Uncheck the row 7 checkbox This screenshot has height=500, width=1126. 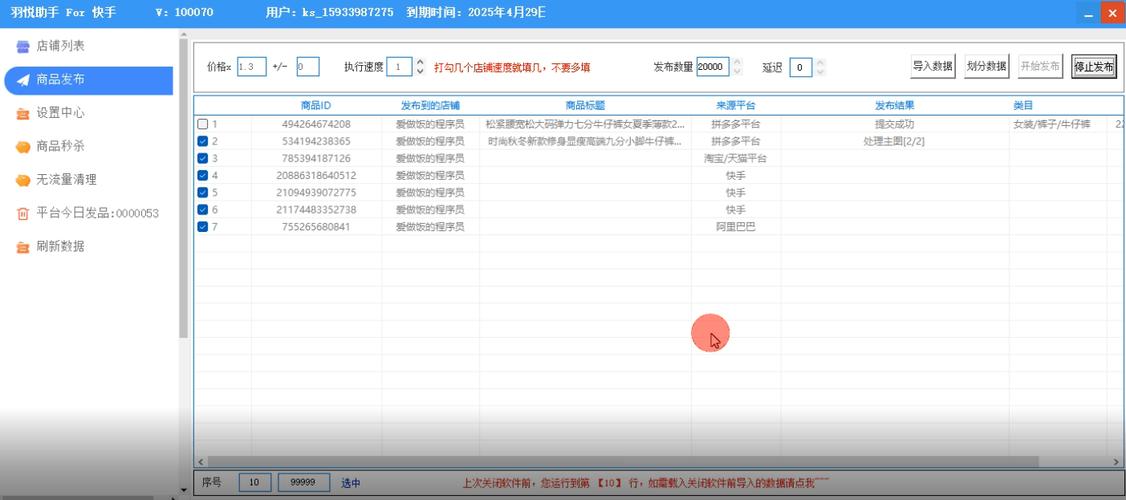[x=203, y=227]
